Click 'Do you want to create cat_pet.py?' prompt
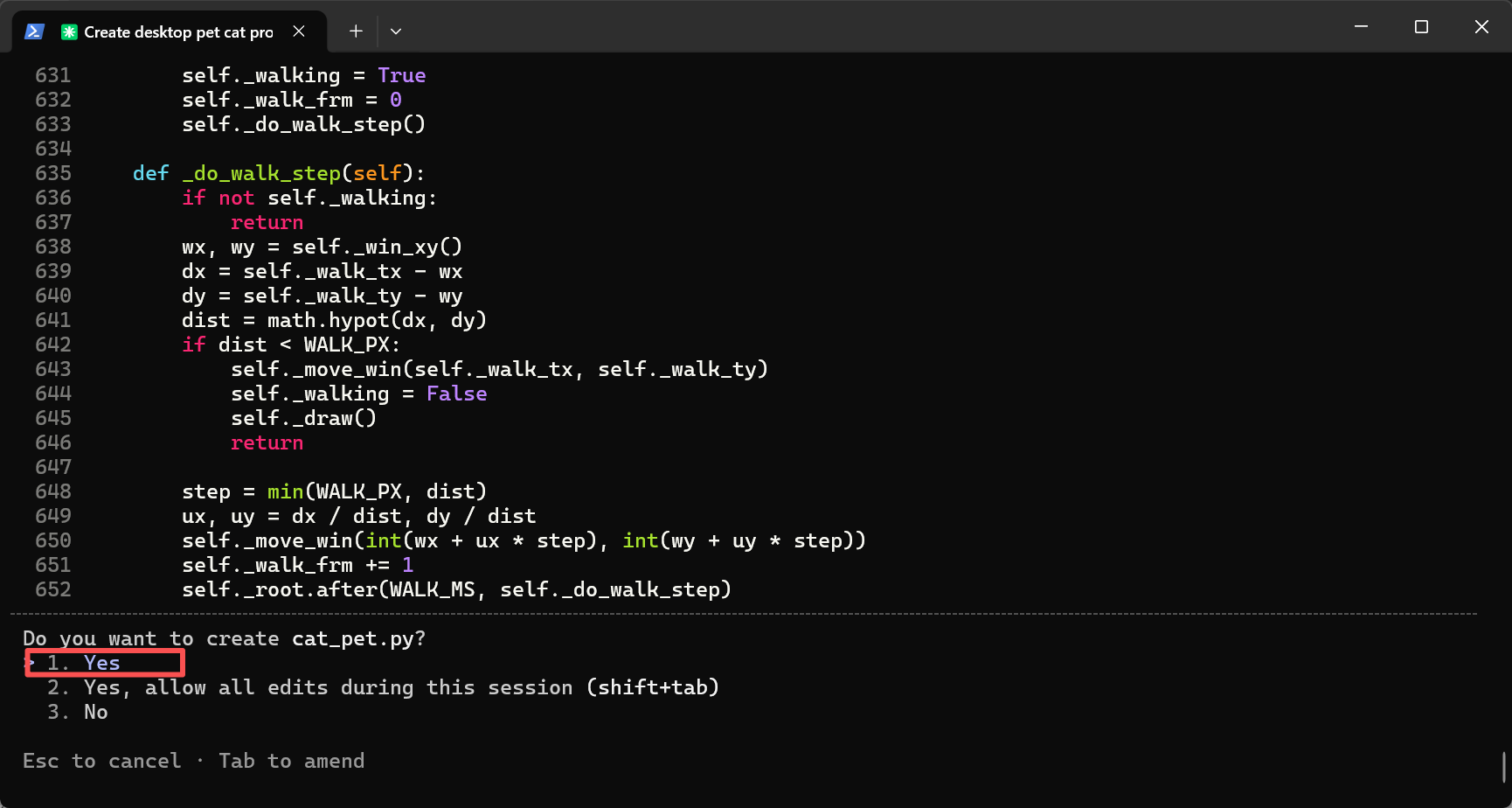This screenshot has width=1512, height=808. tap(224, 638)
